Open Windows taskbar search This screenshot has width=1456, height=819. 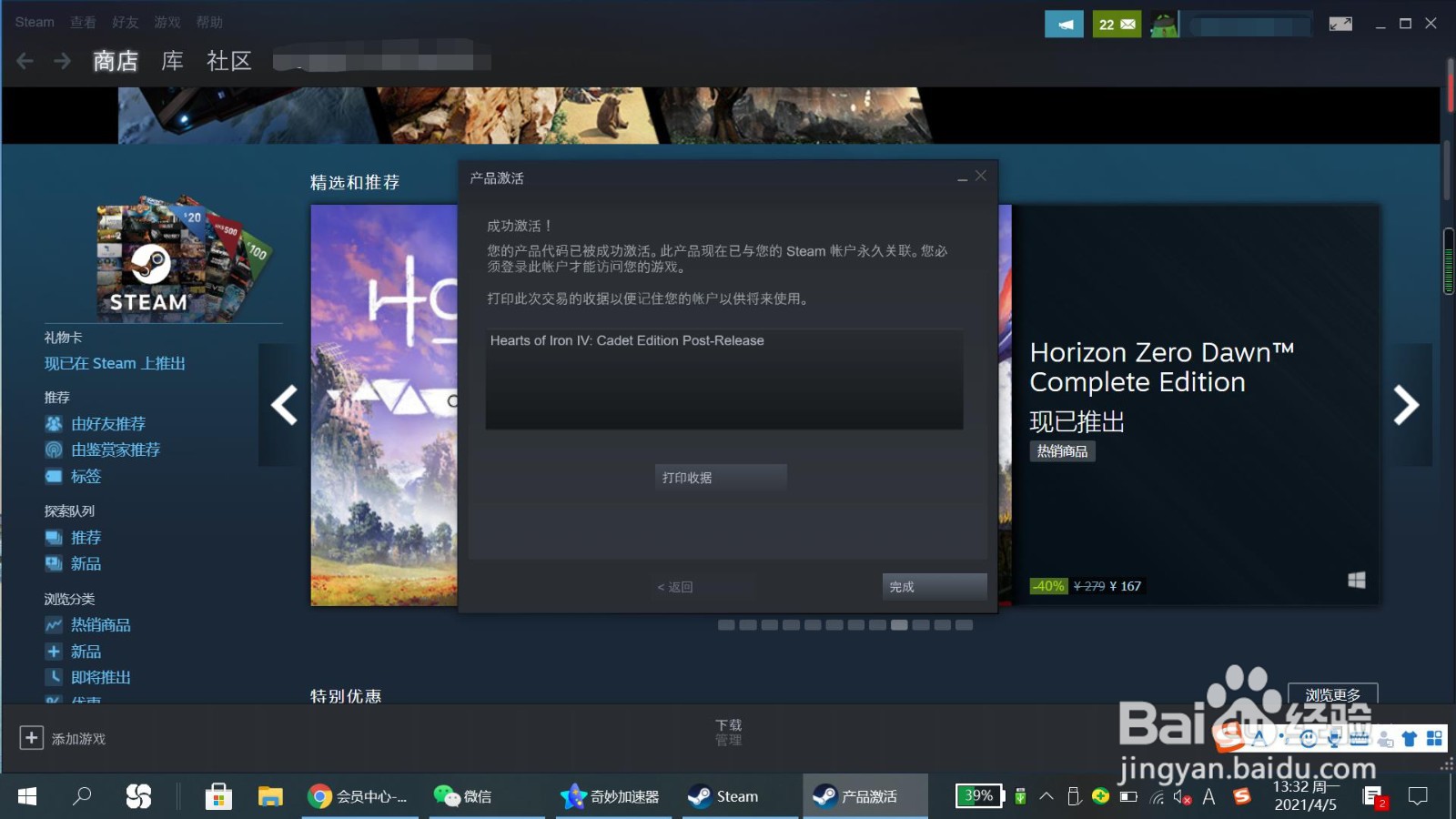click(82, 796)
